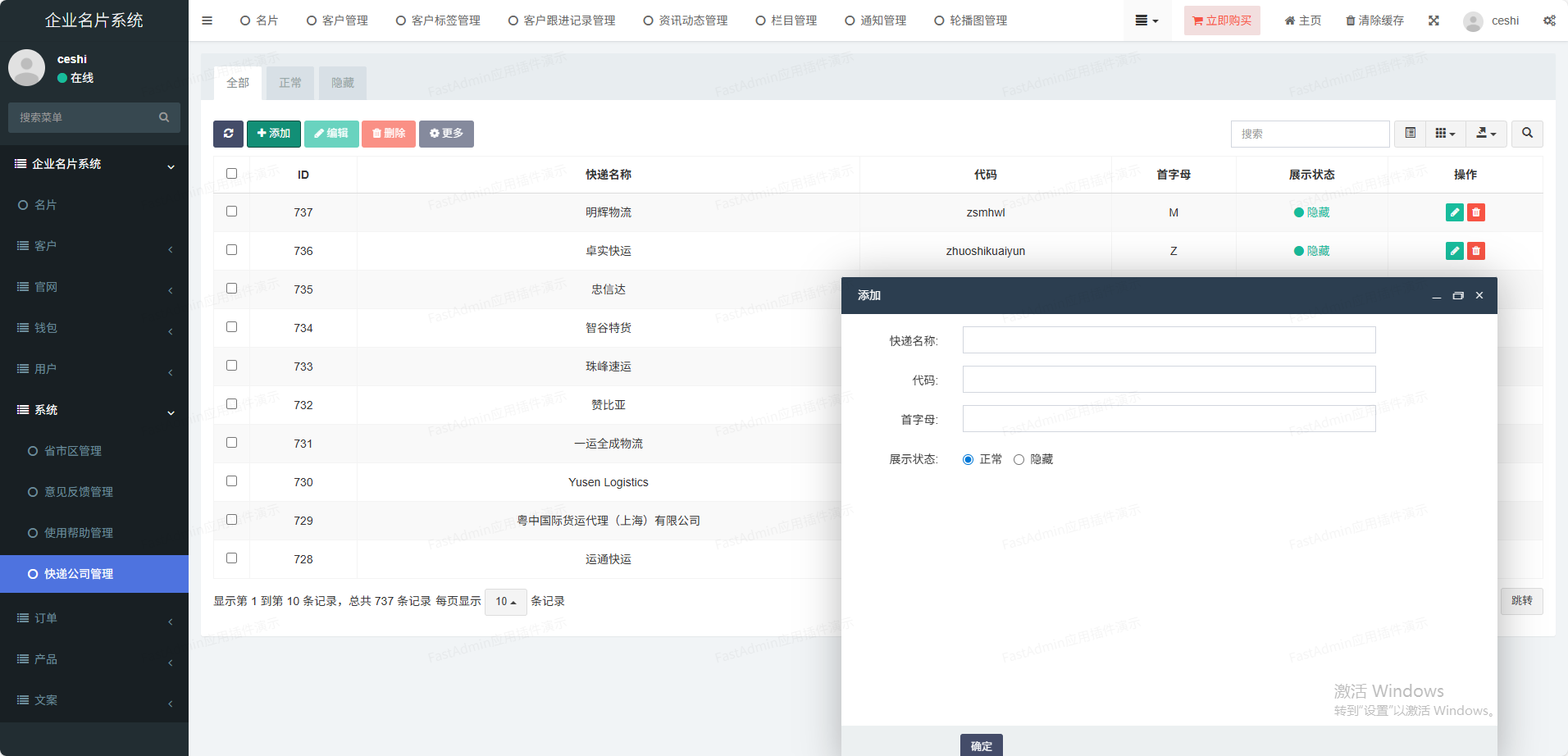
Task: Open the columns visibility dropdown
Action: 1445,134
